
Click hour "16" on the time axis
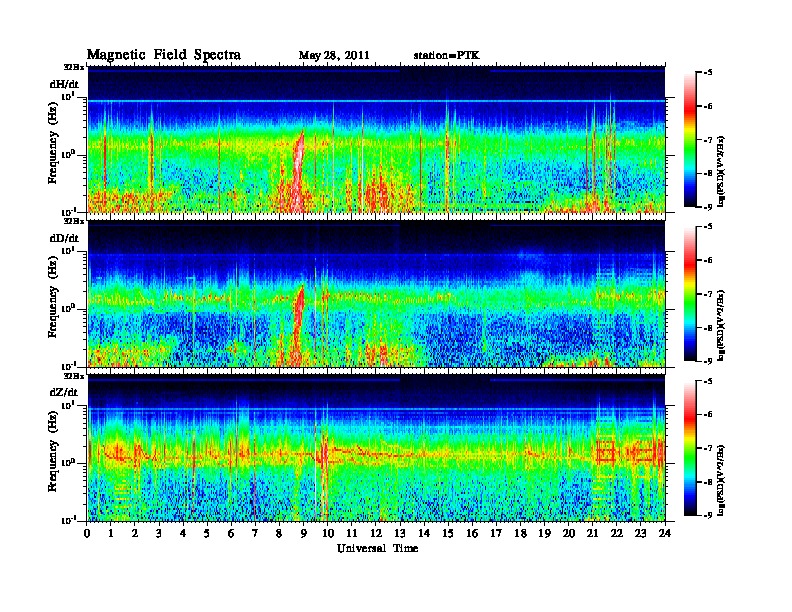472,534
